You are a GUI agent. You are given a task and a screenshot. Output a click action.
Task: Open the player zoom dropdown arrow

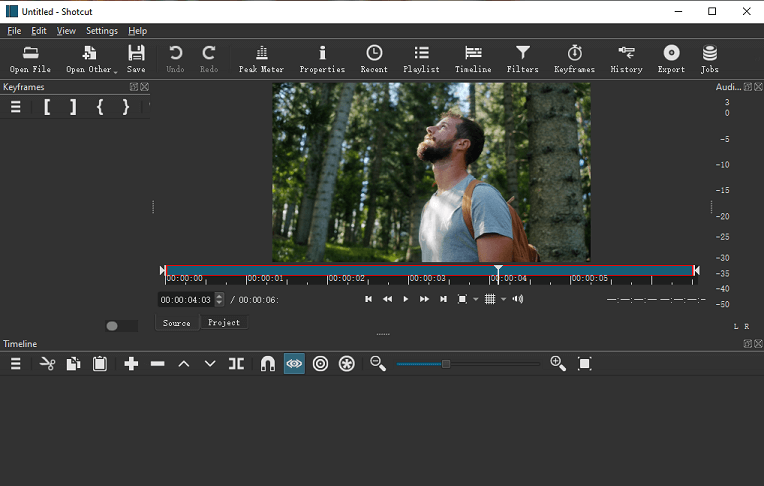point(476,299)
